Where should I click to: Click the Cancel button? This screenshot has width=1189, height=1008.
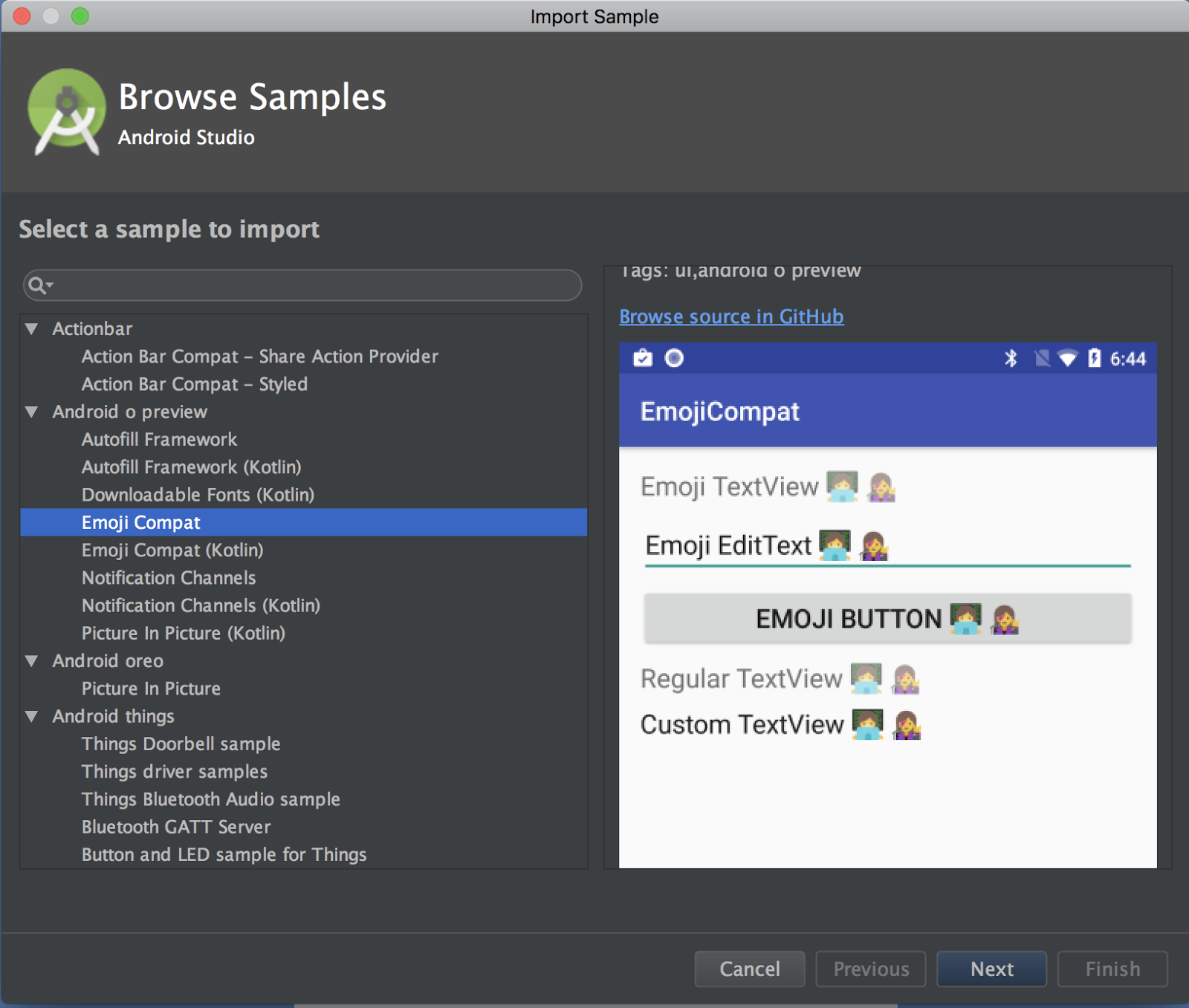(x=749, y=969)
